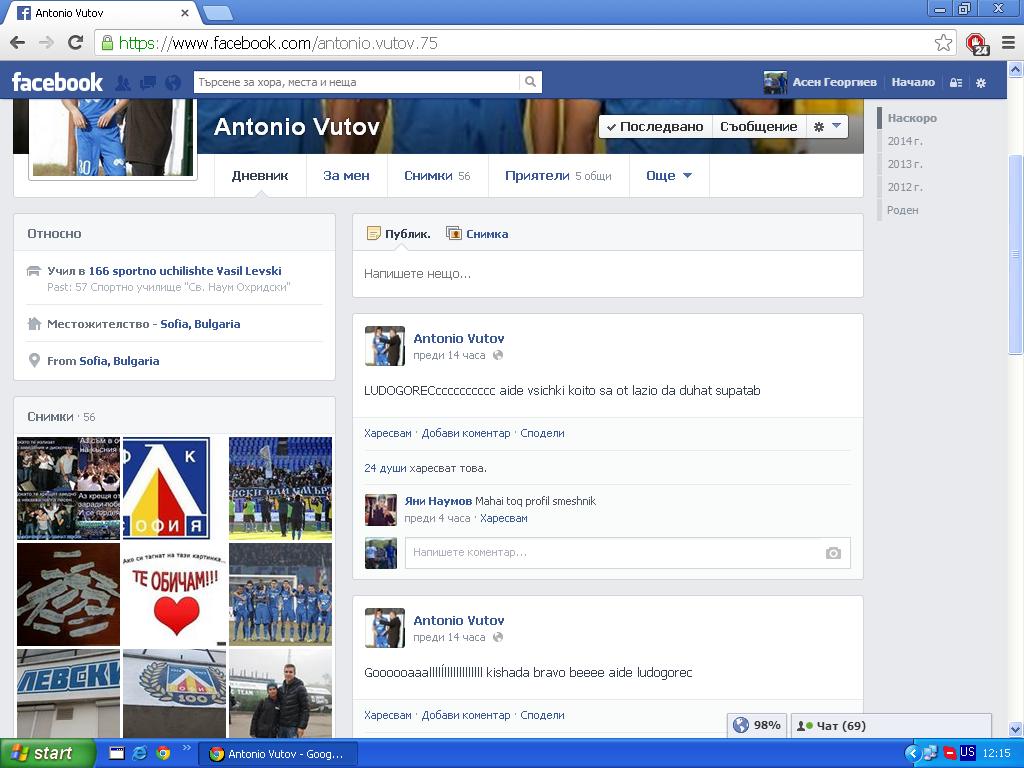This screenshot has height=768, width=1024.
Task: Open the ТЕ ОБИЧАМ heart photo thumbnail
Action: coord(174,594)
